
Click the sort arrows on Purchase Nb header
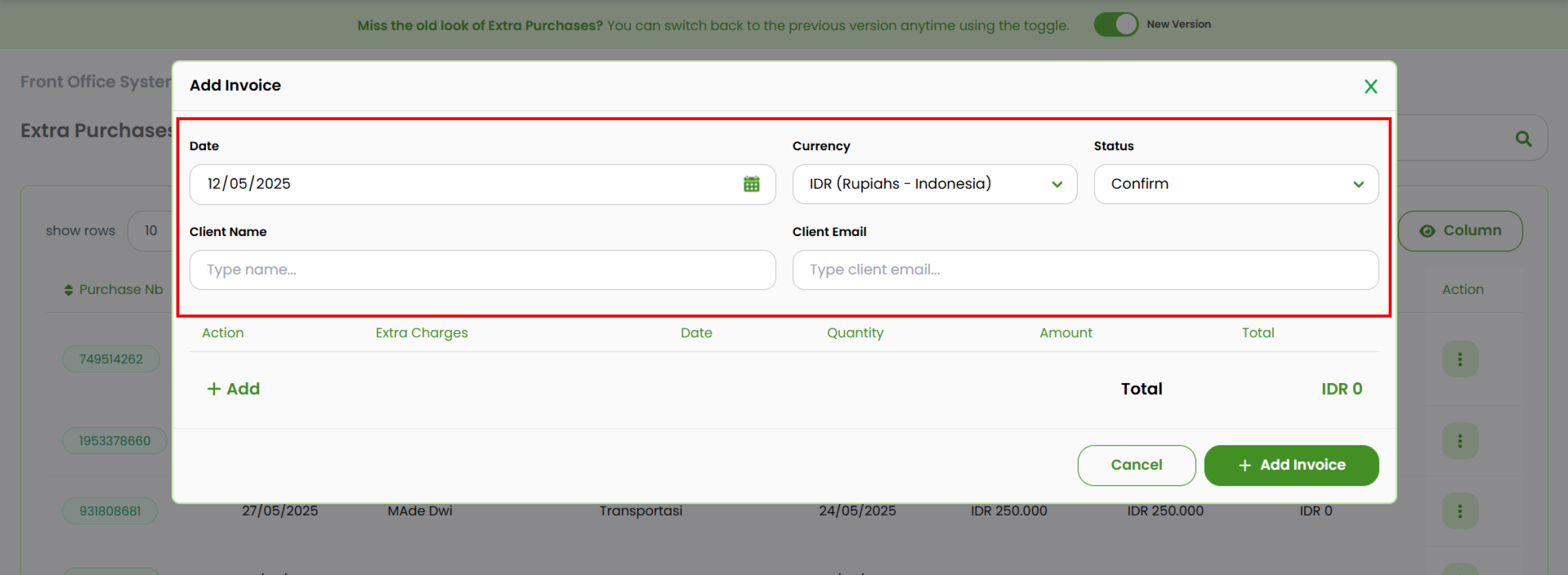point(68,289)
